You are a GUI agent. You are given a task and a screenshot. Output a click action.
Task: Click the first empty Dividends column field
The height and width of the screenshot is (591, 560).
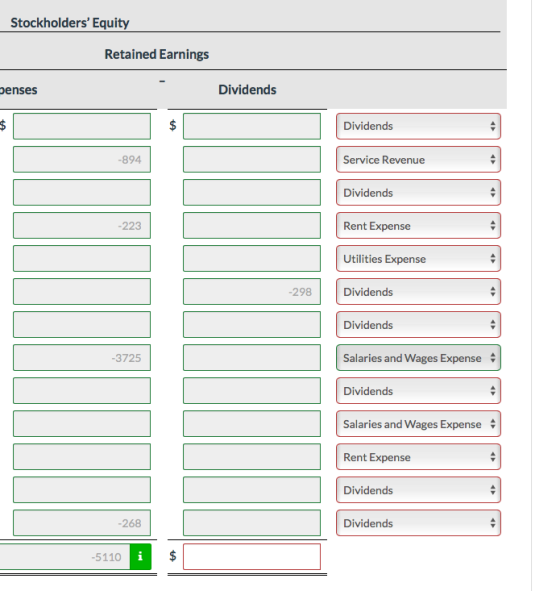[x=252, y=126]
